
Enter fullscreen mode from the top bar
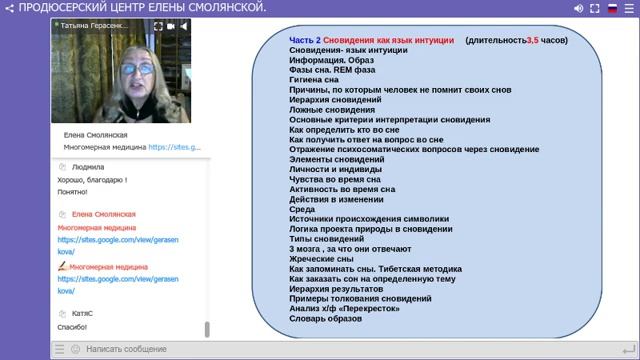point(595,8)
